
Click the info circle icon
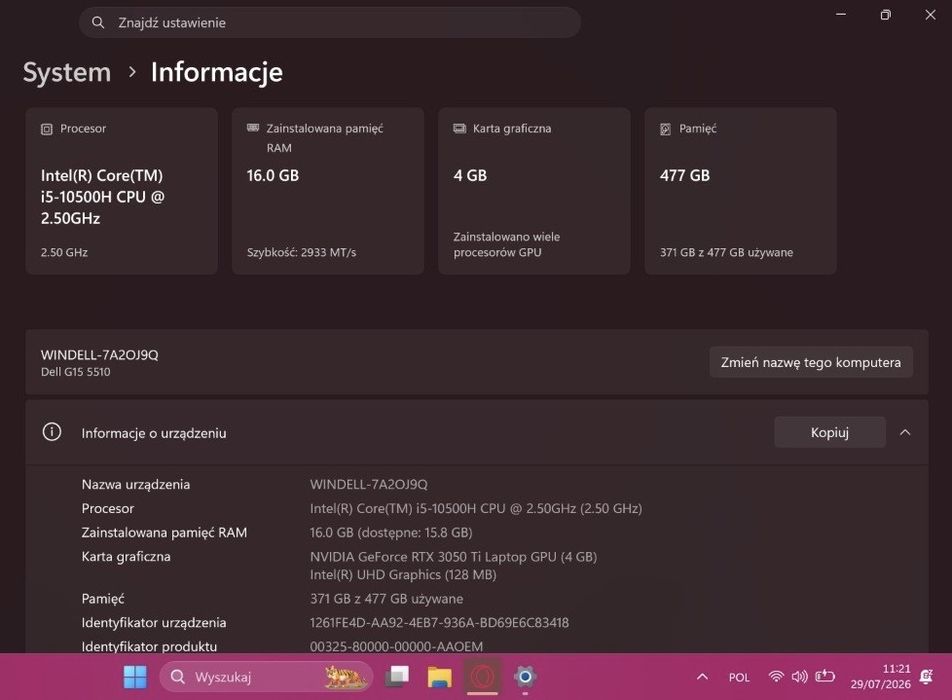52,432
